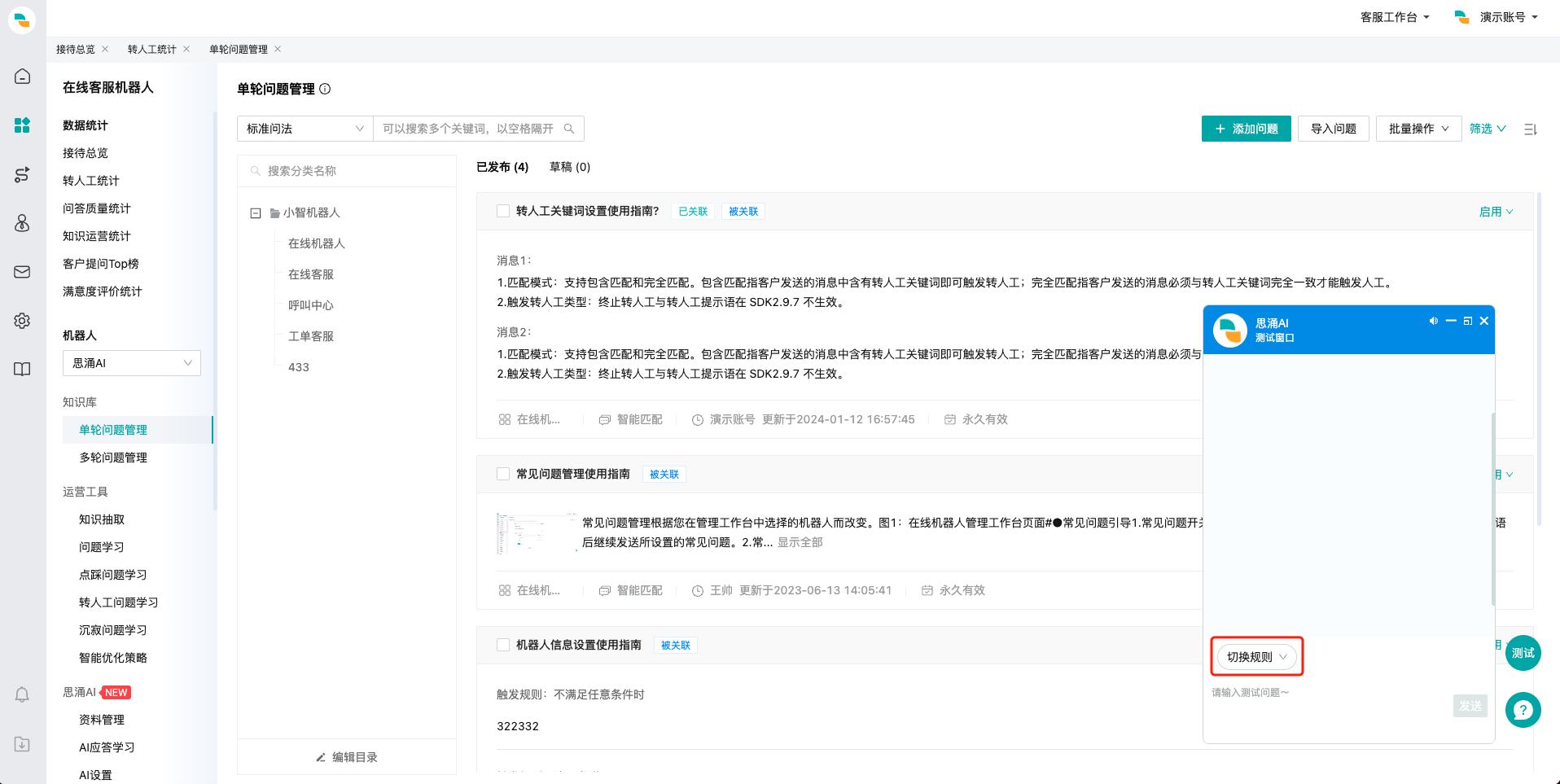1560x784 pixels.
Task: Click 编辑目录 pencil edit button
Action: tap(347, 757)
